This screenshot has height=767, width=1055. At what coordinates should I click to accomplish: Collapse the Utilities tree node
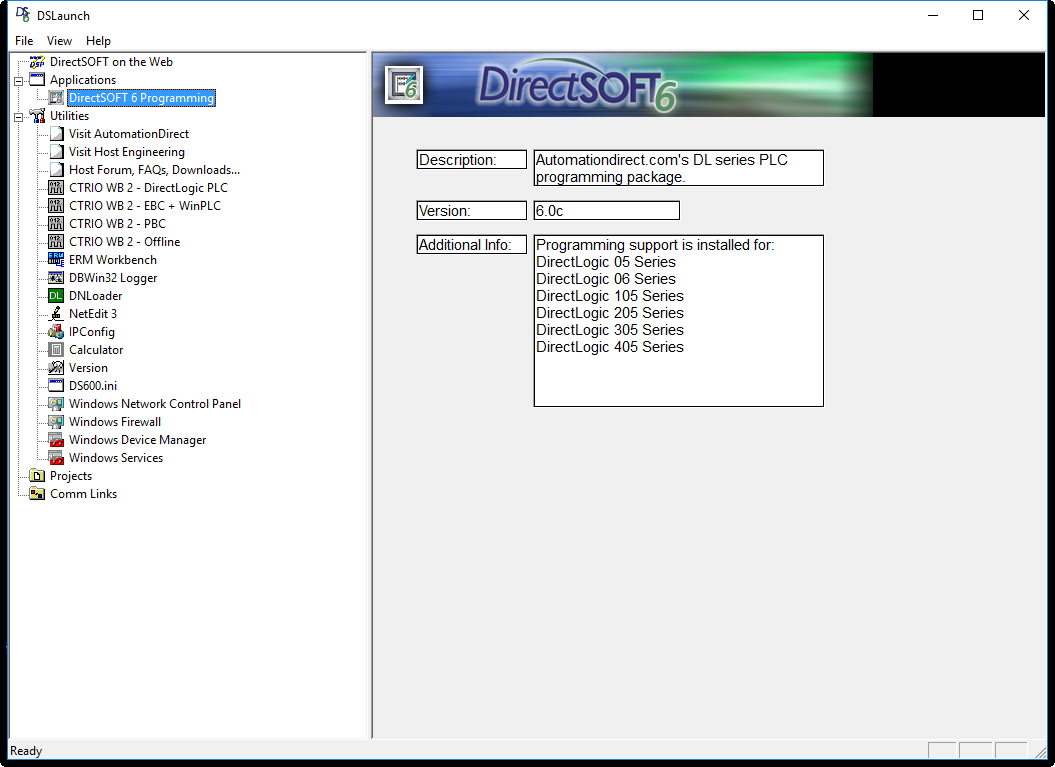pos(19,117)
